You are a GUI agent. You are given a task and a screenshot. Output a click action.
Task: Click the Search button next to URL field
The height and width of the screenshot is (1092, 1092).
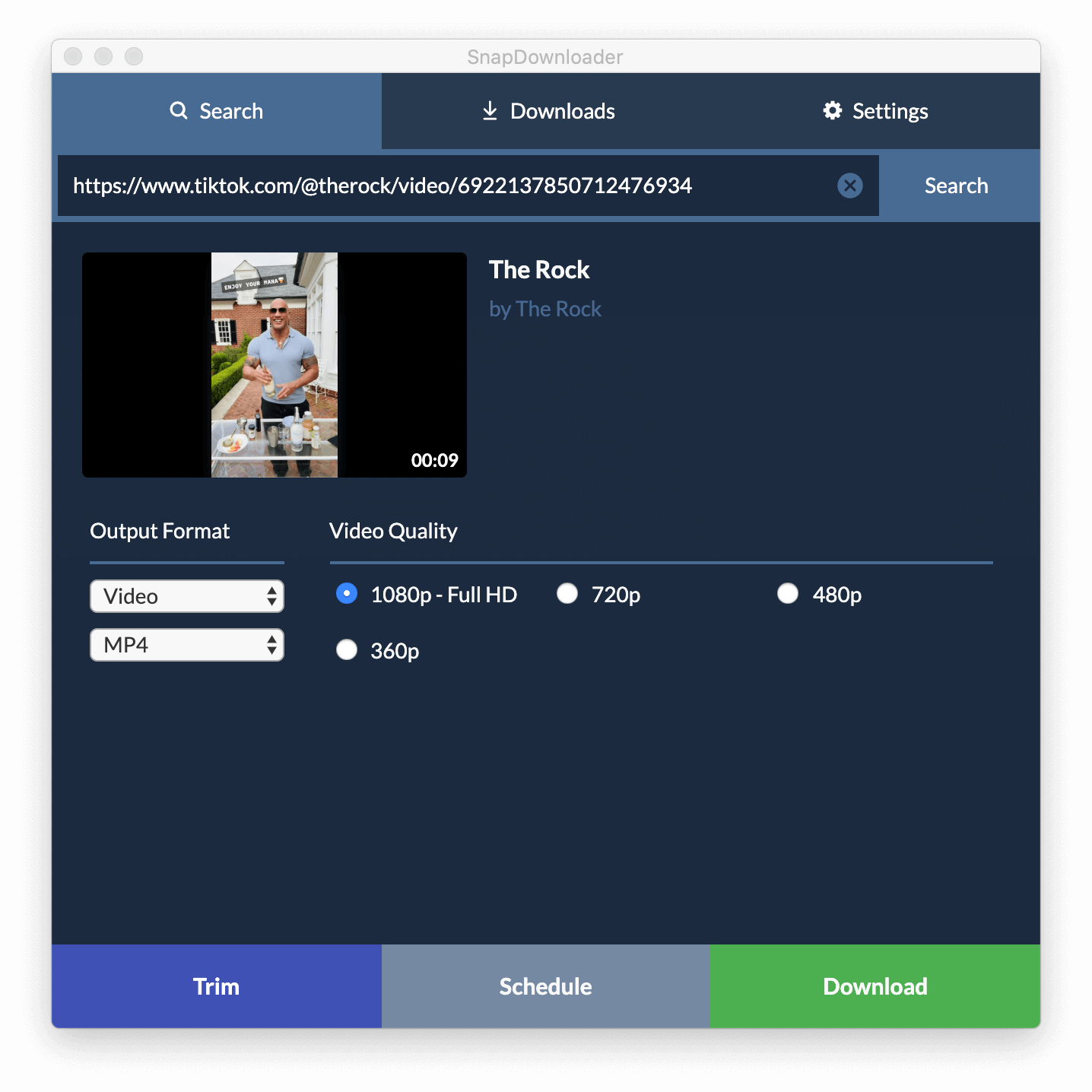[957, 186]
